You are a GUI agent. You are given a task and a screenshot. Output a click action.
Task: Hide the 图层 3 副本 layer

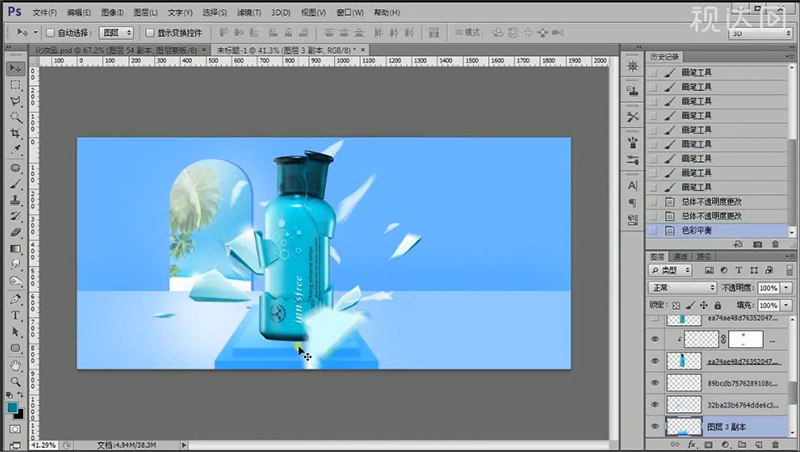[655, 426]
